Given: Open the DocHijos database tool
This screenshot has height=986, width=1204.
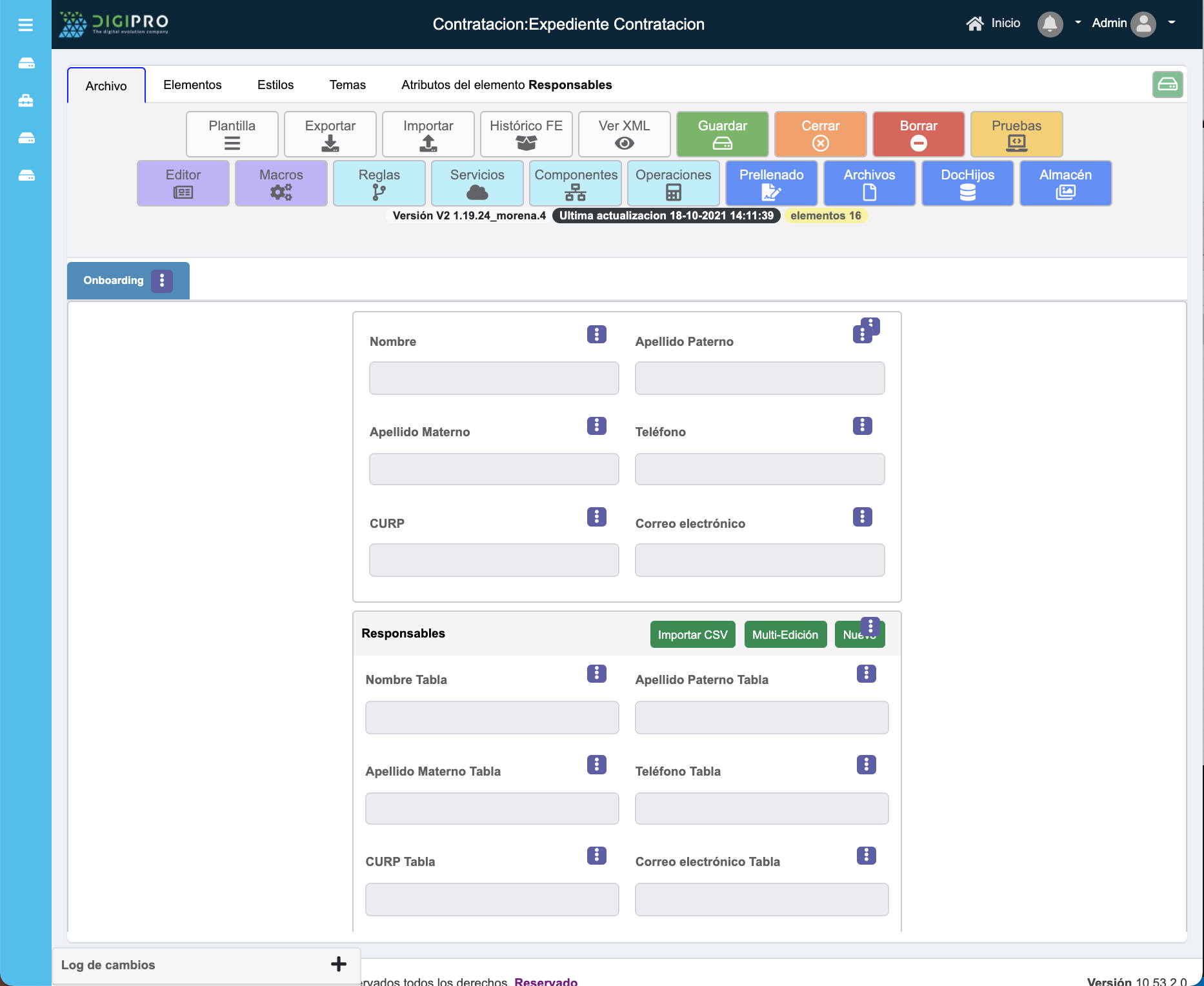Looking at the screenshot, I should point(967,183).
